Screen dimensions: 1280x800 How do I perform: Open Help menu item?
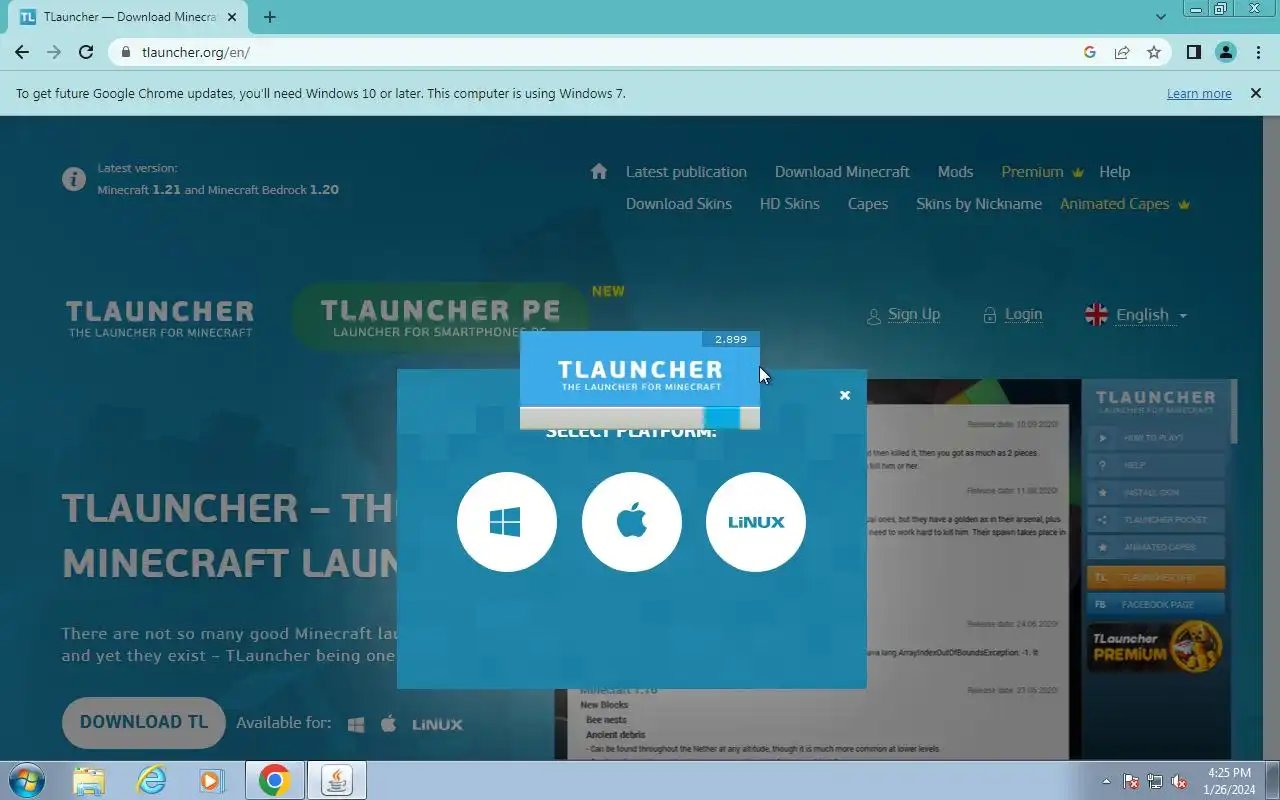coord(1114,172)
